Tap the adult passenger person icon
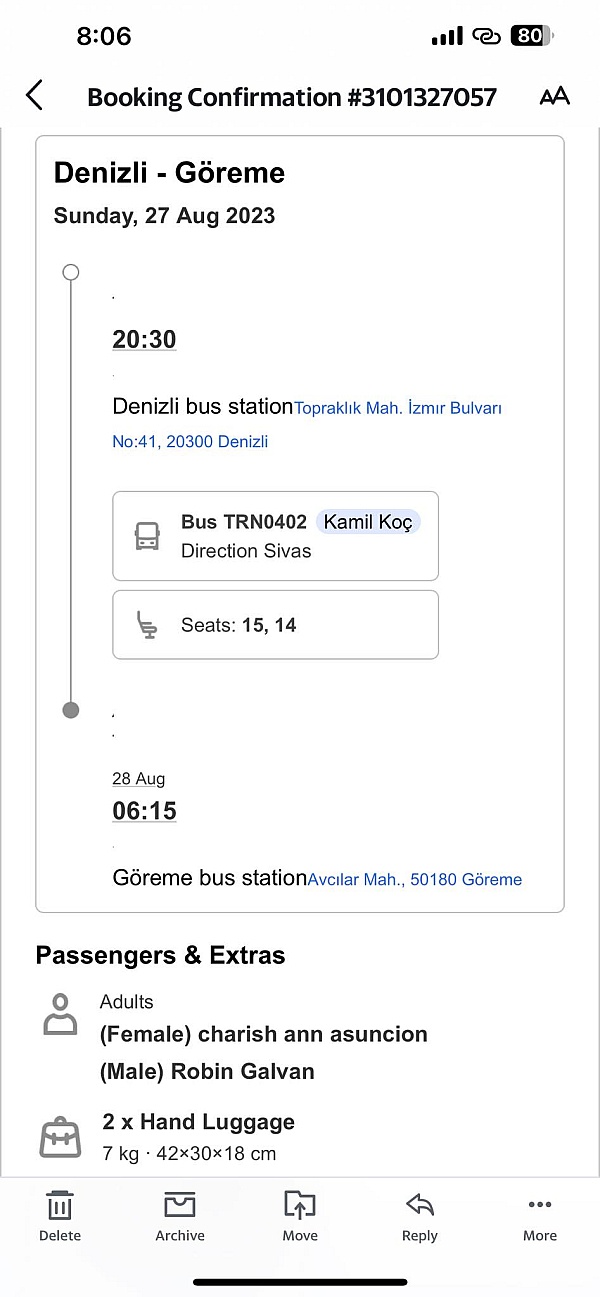The height and width of the screenshot is (1297, 600). (61, 1014)
